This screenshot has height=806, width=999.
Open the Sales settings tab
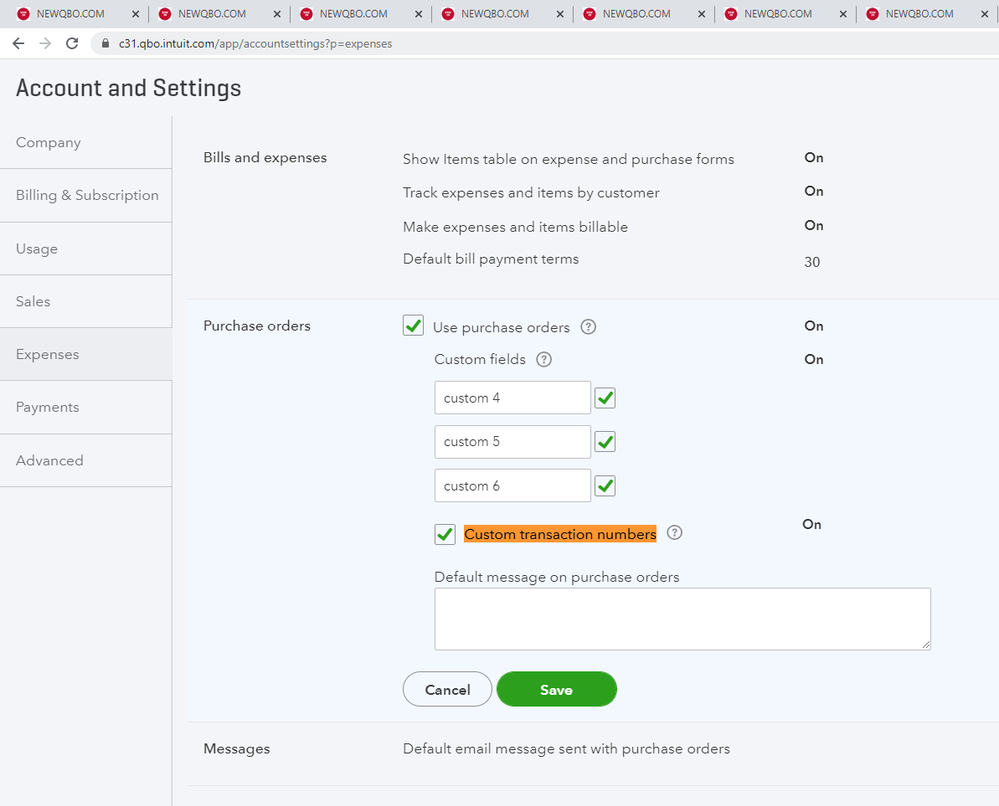(x=33, y=301)
